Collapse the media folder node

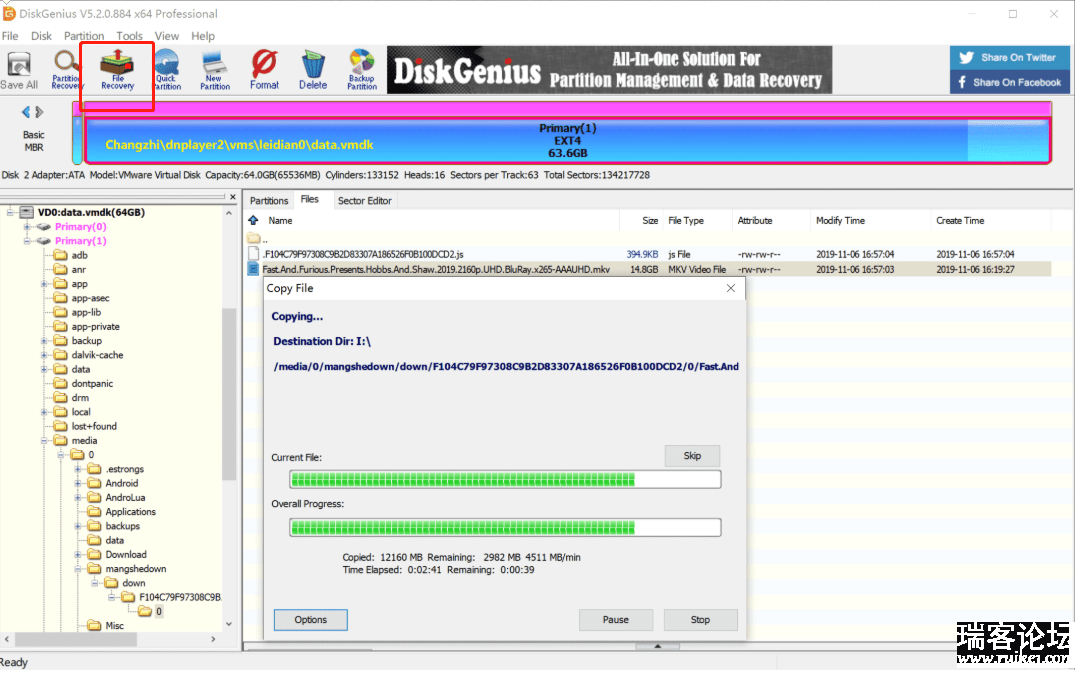[x=44, y=441]
